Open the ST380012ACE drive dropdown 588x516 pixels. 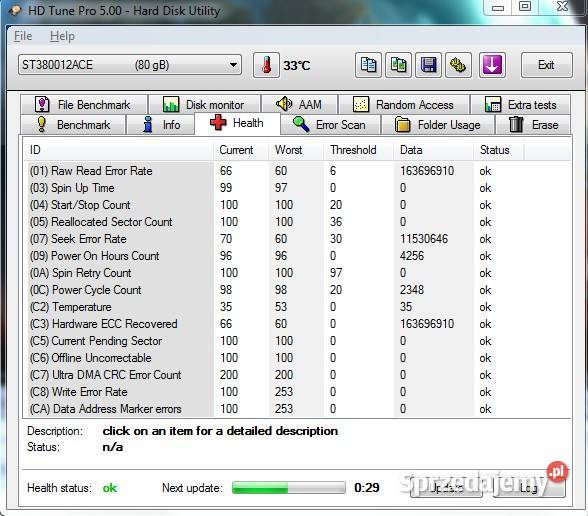tap(130, 65)
